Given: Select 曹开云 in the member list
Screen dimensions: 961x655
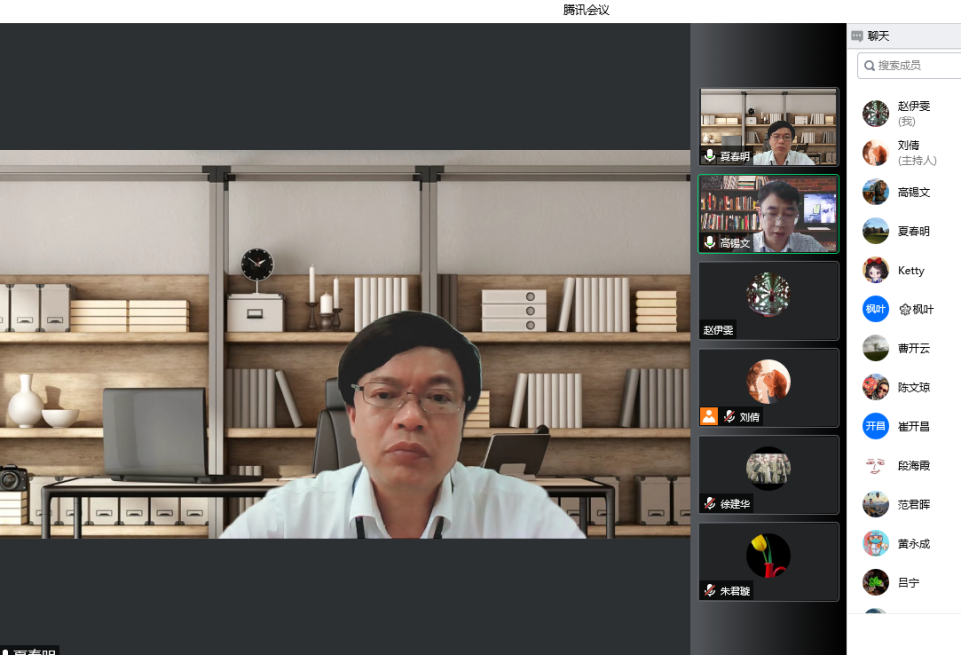Looking at the screenshot, I should (912, 348).
